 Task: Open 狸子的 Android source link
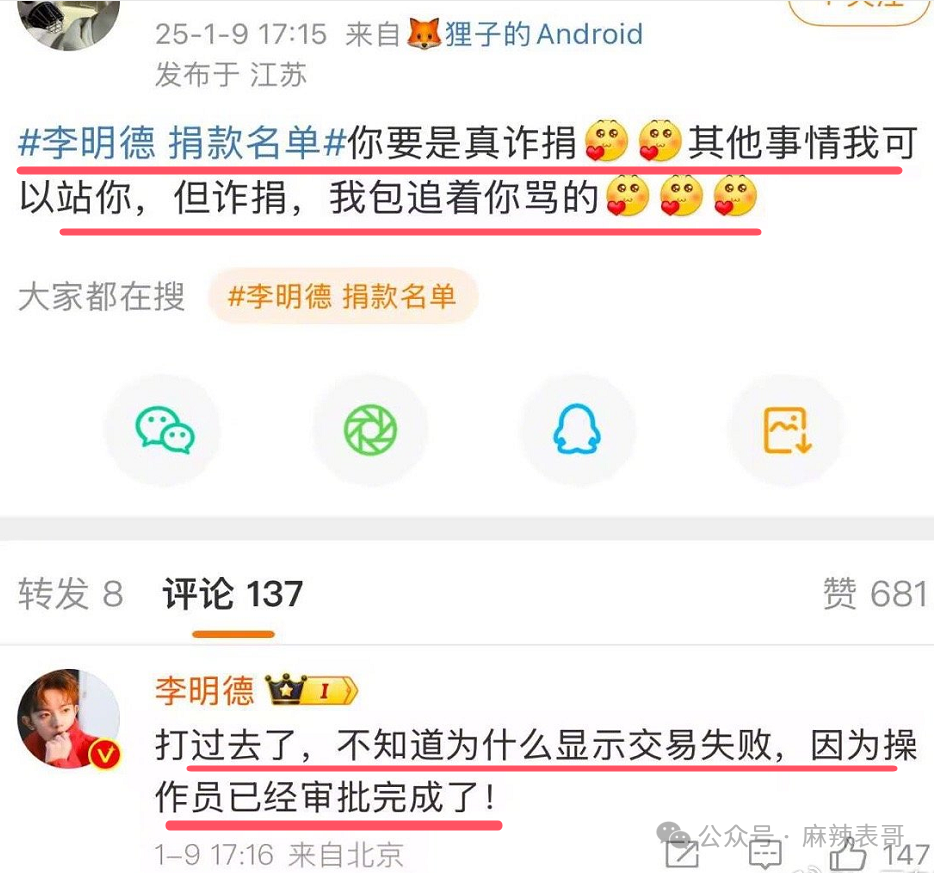tap(544, 34)
